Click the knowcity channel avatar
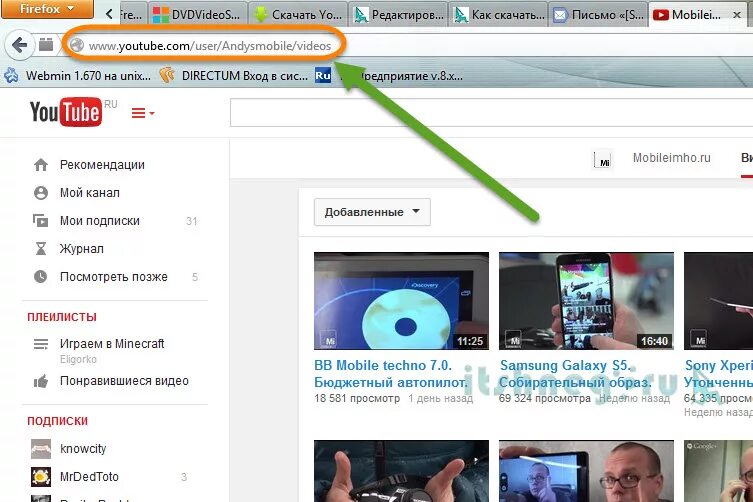 [41, 449]
